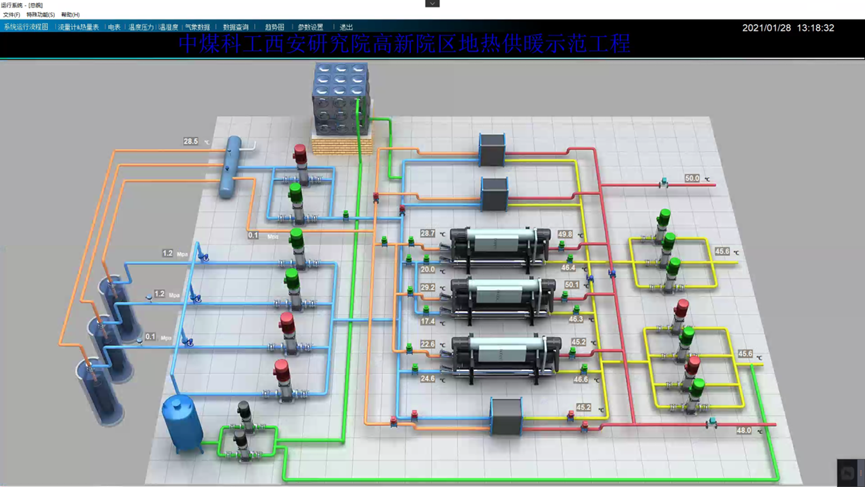Open 参数设置 settings
The image size is (865, 487).
[x=311, y=28]
